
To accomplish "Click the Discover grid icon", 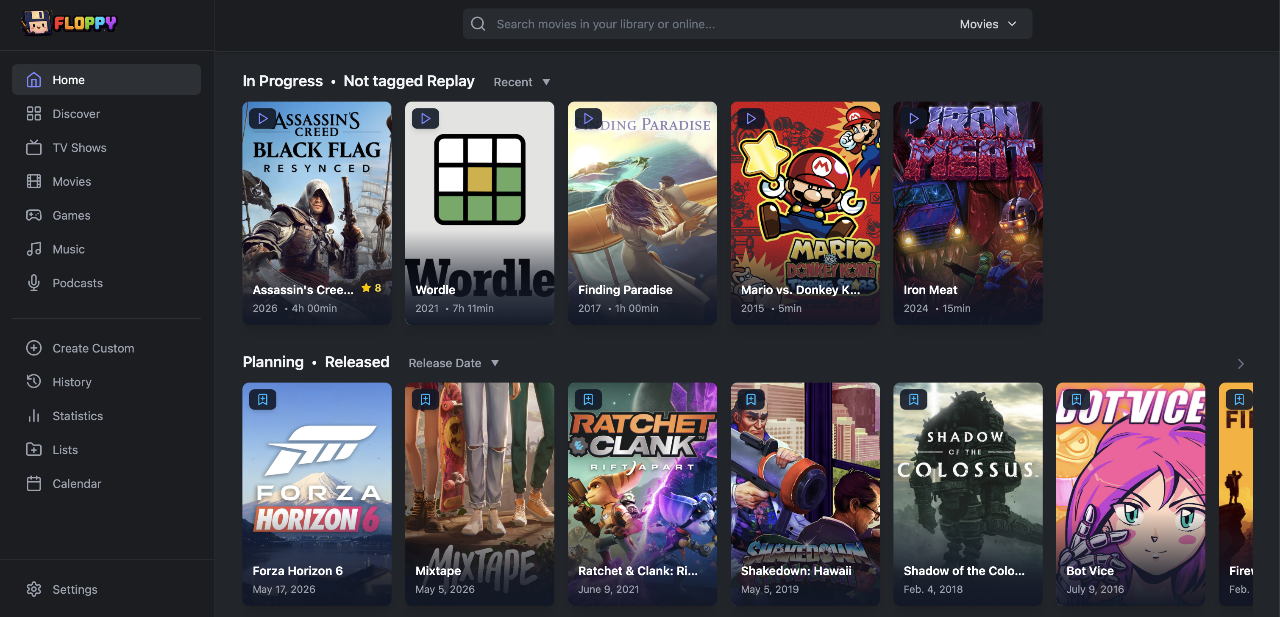I will 34,114.
